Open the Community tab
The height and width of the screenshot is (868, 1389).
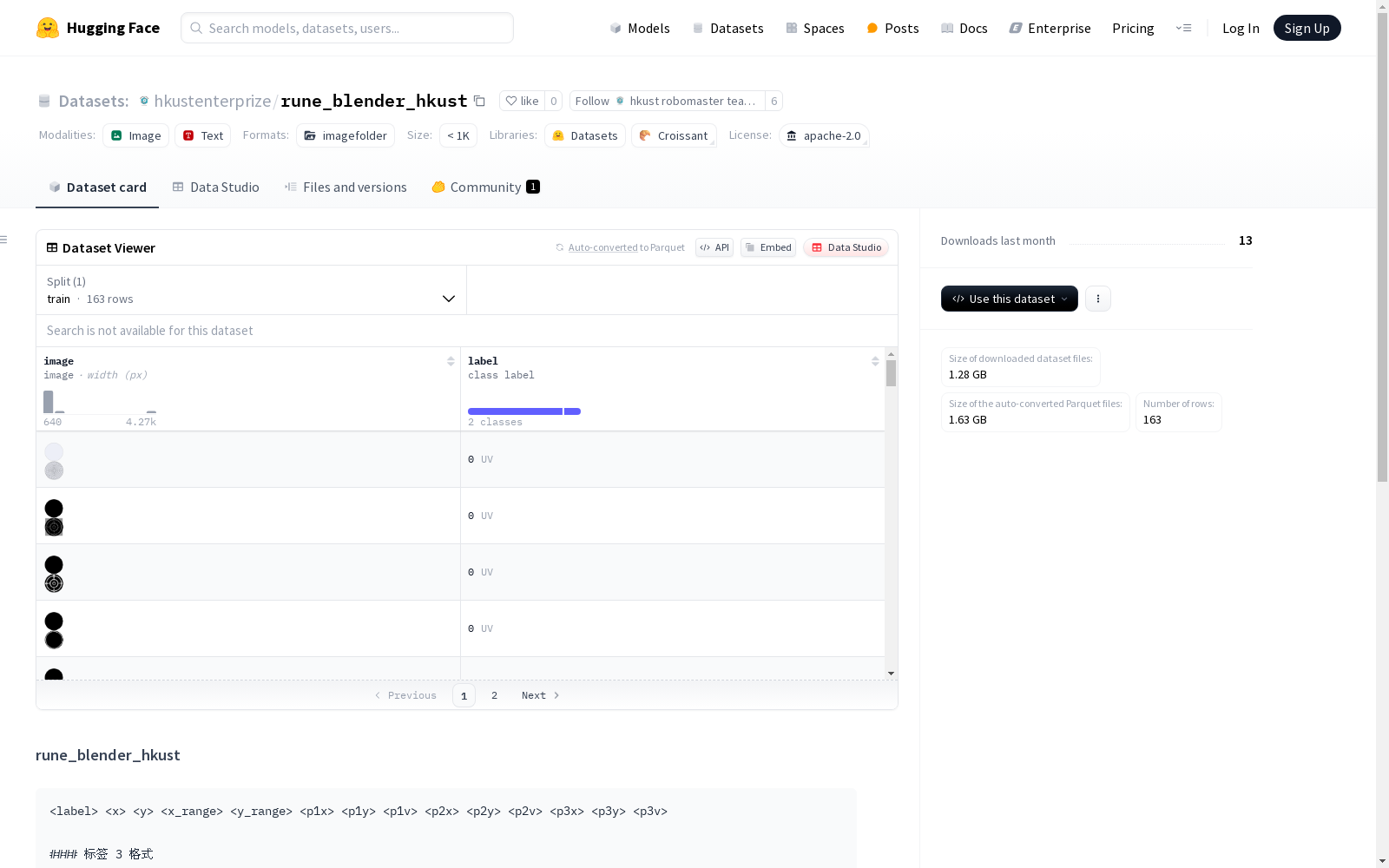485,187
